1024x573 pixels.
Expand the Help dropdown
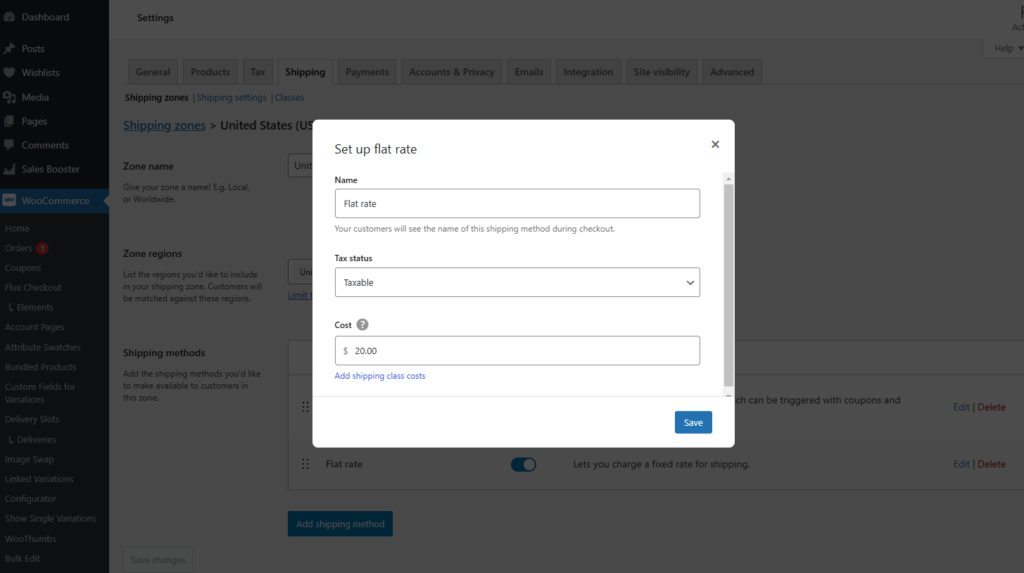(x=1003, y=48)
